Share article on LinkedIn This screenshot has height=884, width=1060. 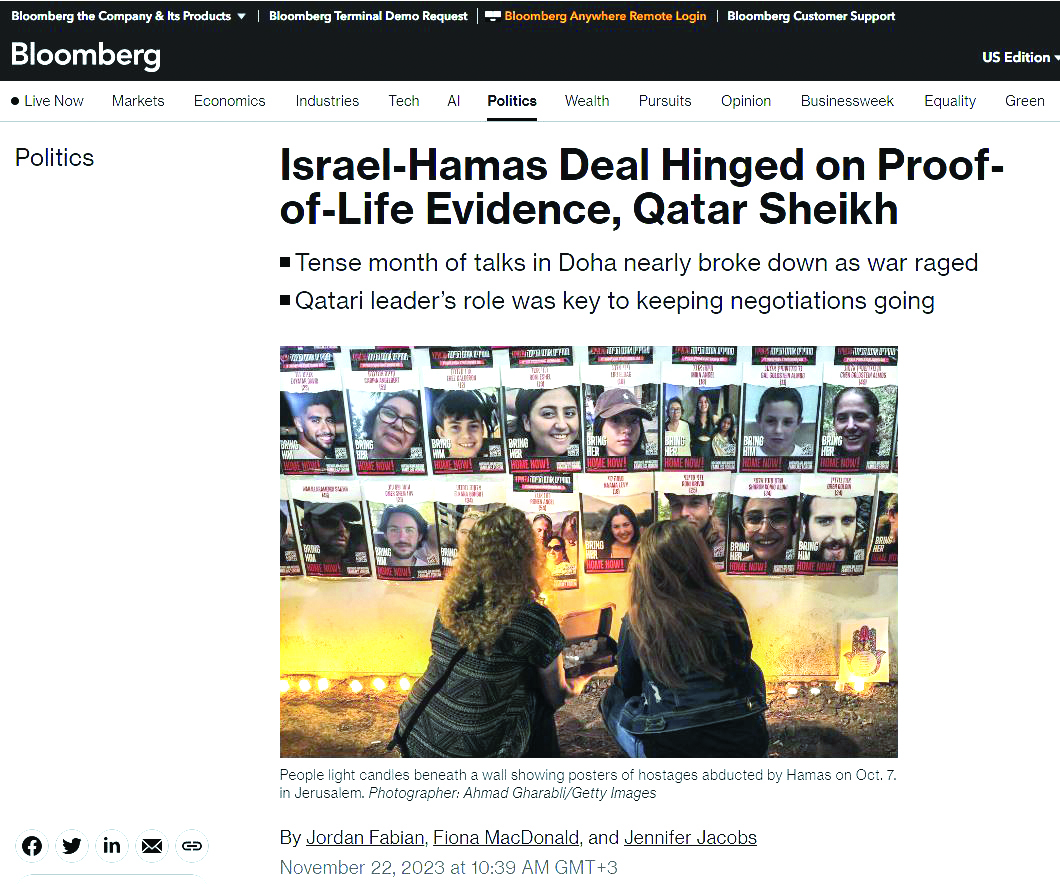[112, 845]
